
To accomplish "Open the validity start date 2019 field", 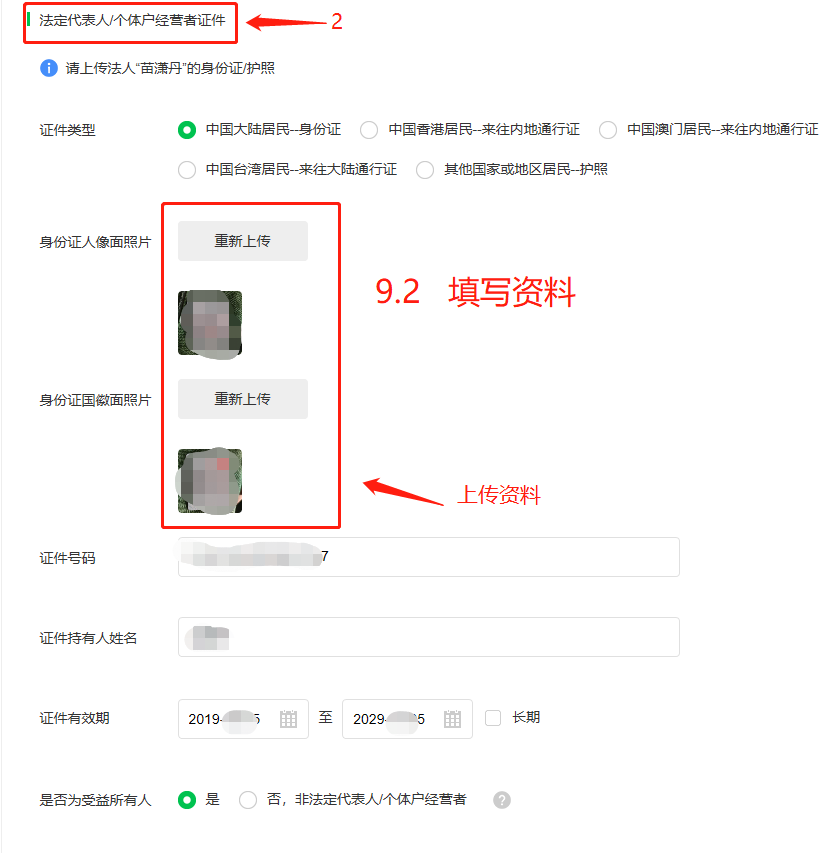I will (x=243, y=719).
